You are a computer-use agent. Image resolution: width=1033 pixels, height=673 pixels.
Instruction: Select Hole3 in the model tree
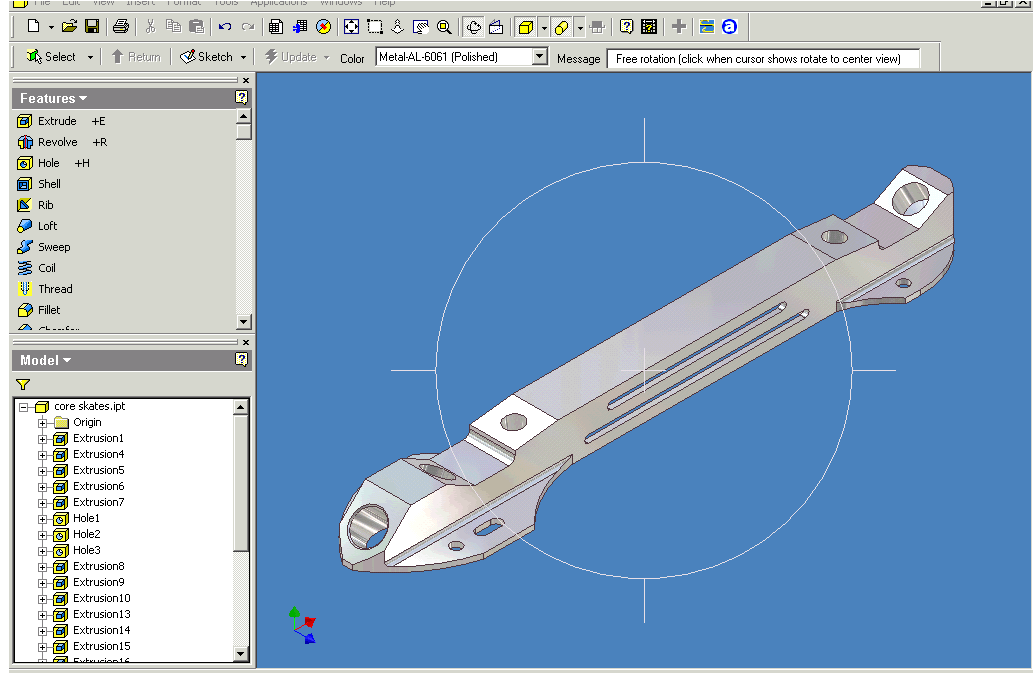pos(86,550)
